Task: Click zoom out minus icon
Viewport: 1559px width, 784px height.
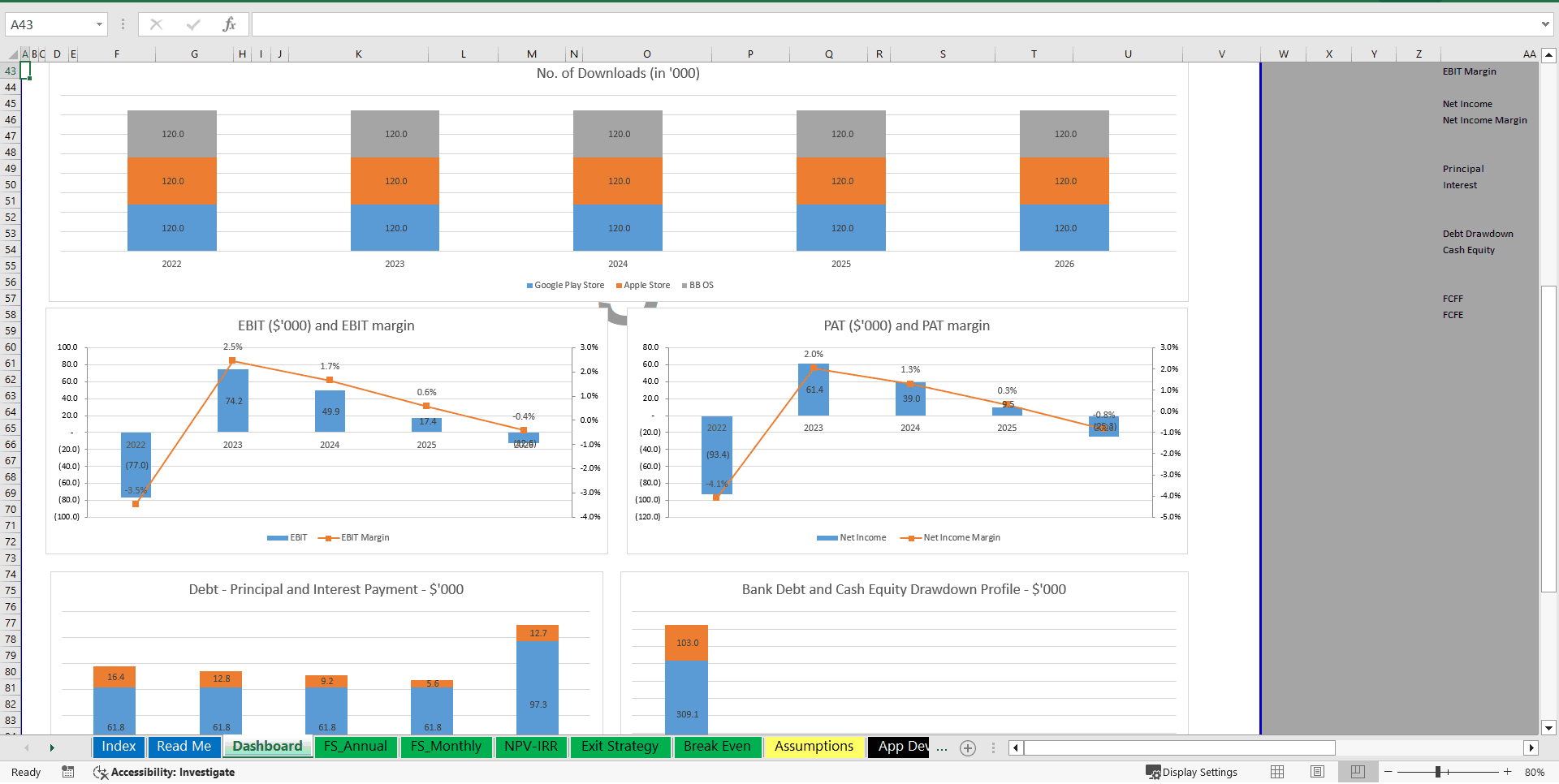Action: click(x=1388, y=772)
